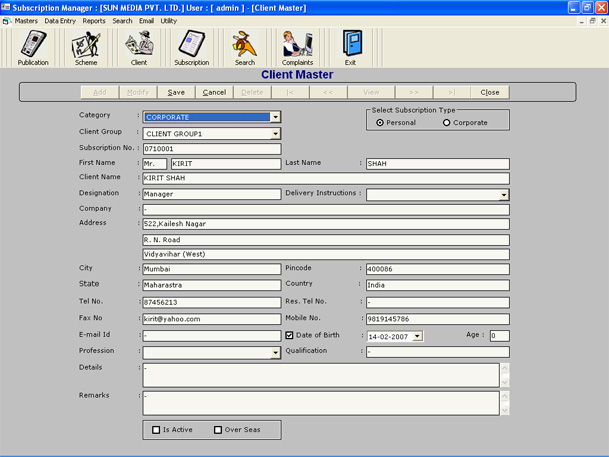Go to next record with >> button
The width and height of the screenshot is (609, 457).
[414, 92]
